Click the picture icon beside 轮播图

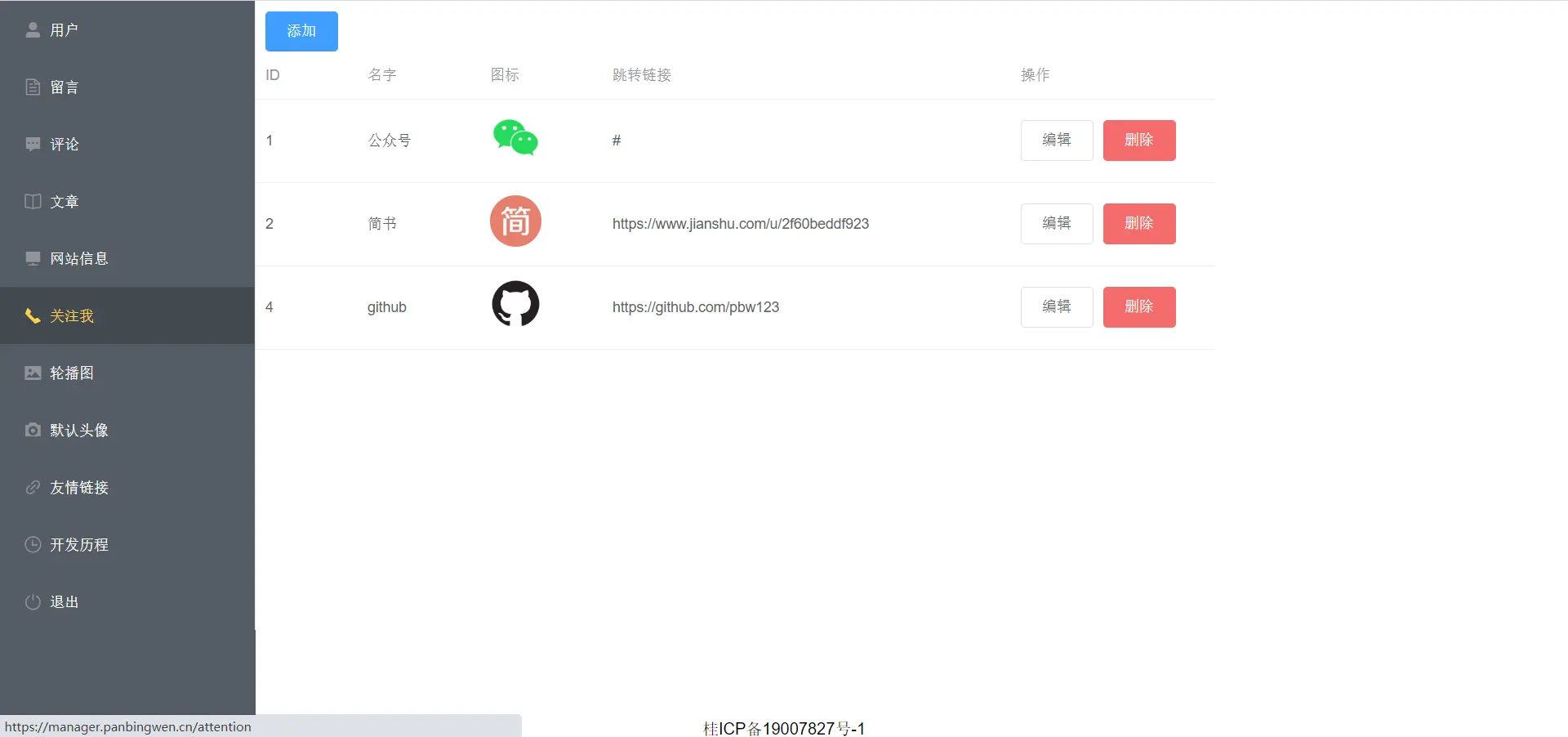33,373
